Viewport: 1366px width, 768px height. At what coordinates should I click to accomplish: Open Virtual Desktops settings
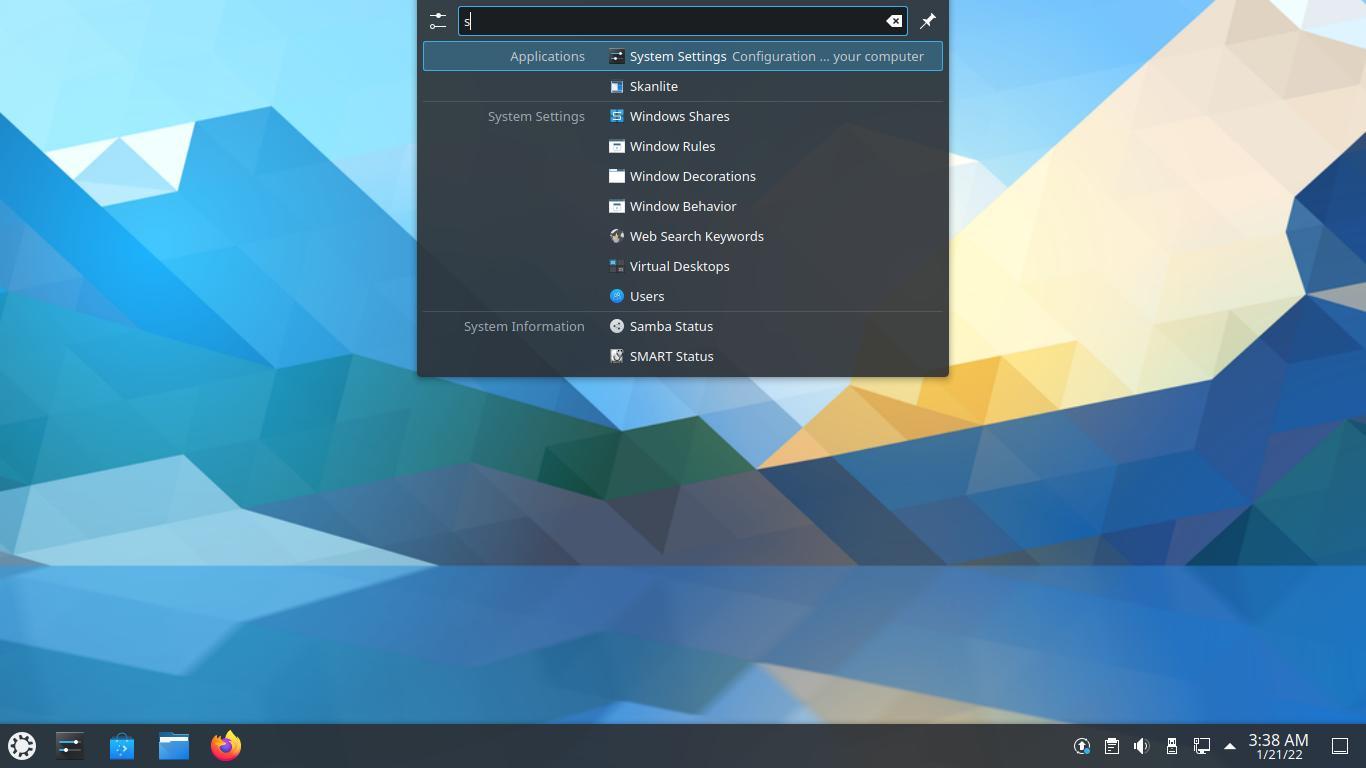click(679, 266)
